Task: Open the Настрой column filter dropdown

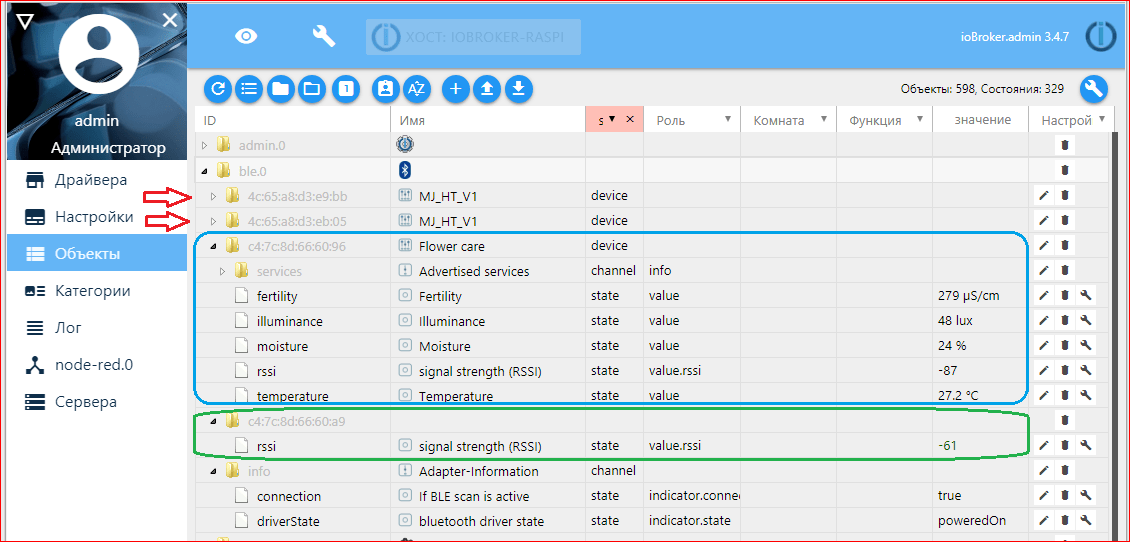Action: [x=1102, y=119]
